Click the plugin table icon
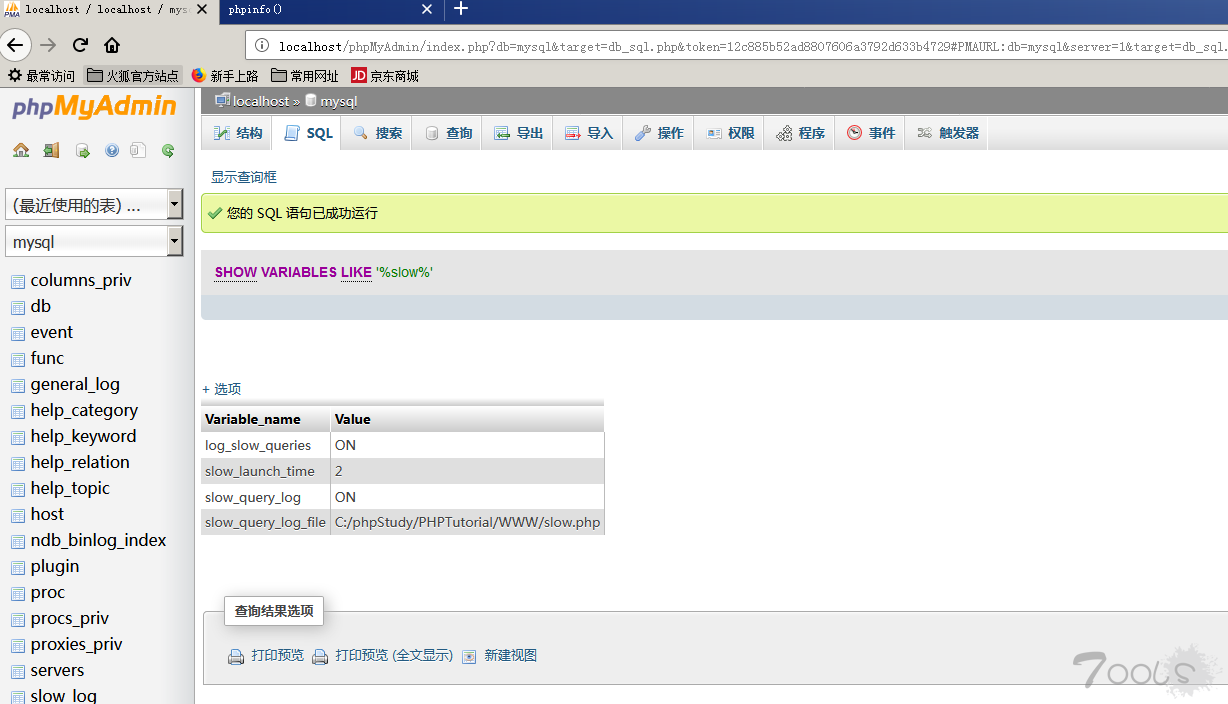The width and height of the screenshot is (1228, 704). (x=18, y=568)
